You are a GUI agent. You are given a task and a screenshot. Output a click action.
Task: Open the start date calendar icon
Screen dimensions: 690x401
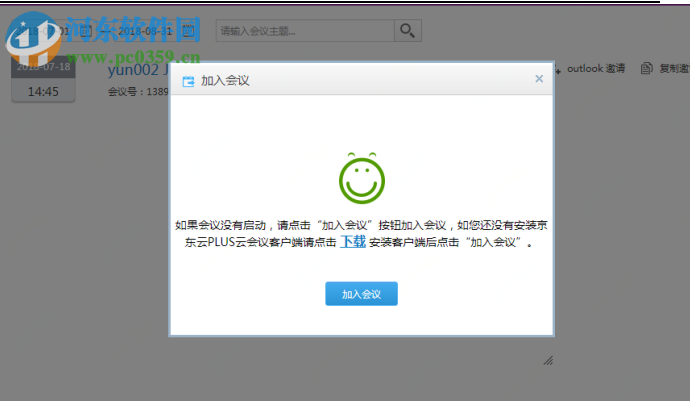click(86, 31)
